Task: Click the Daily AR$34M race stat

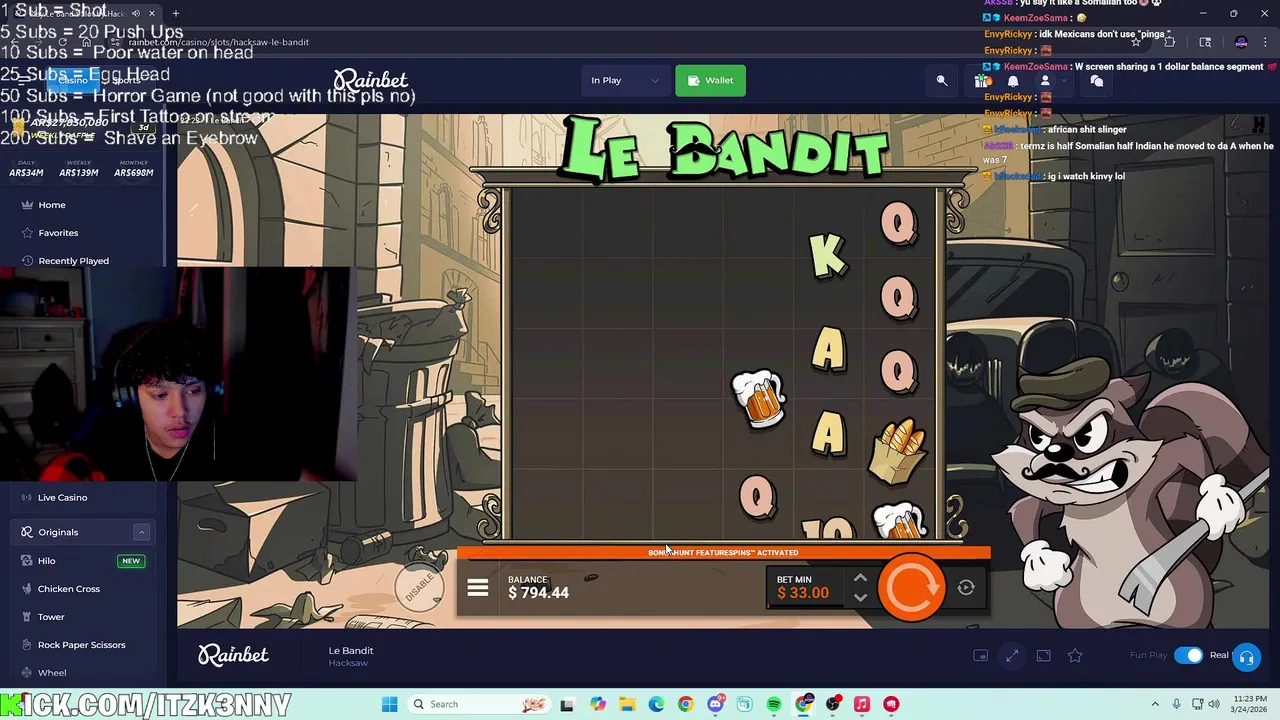Action: pos(26,168)
